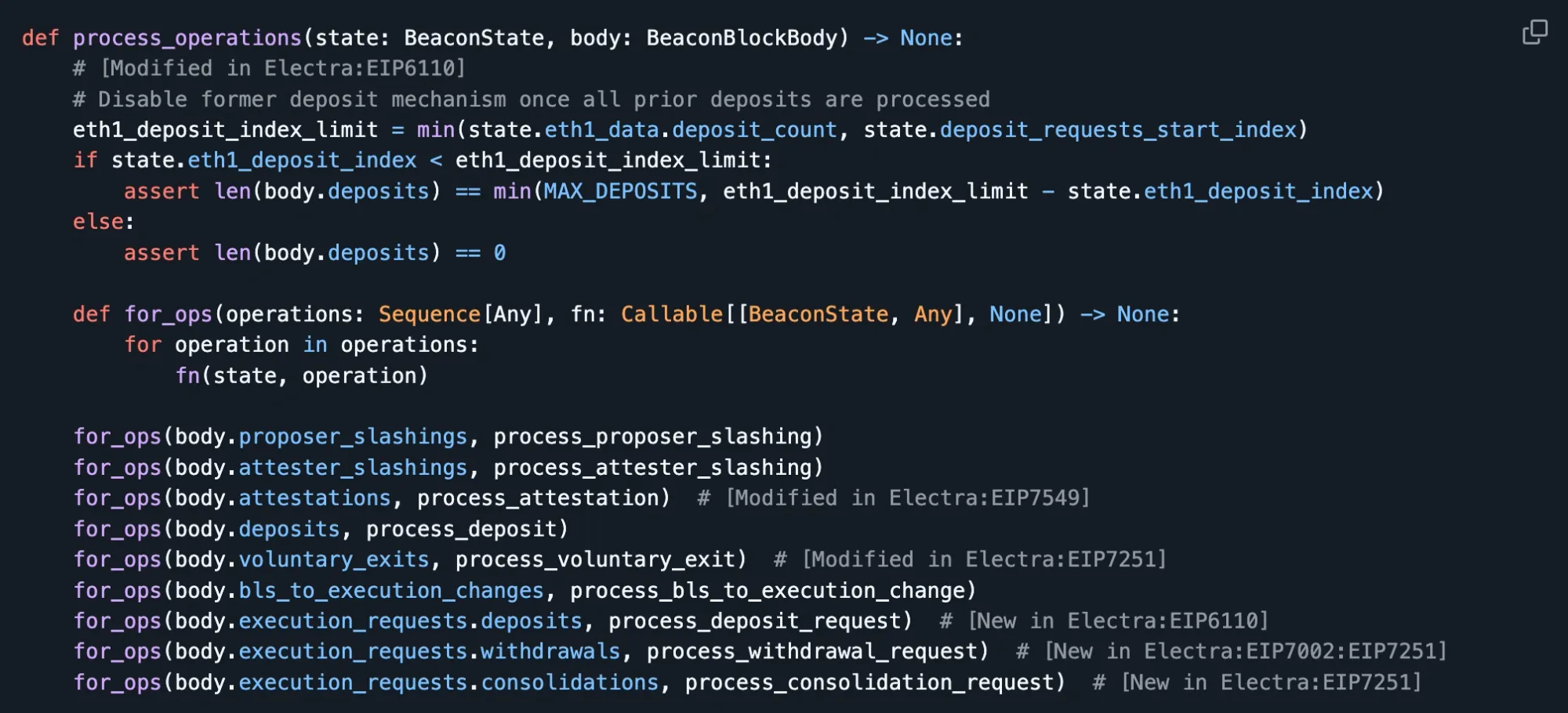Image resolution: width=1568 pixels, height=713 pixels.
Task: Click the 'Disable former deposit mechanism' comment
Action: (531, 100)
